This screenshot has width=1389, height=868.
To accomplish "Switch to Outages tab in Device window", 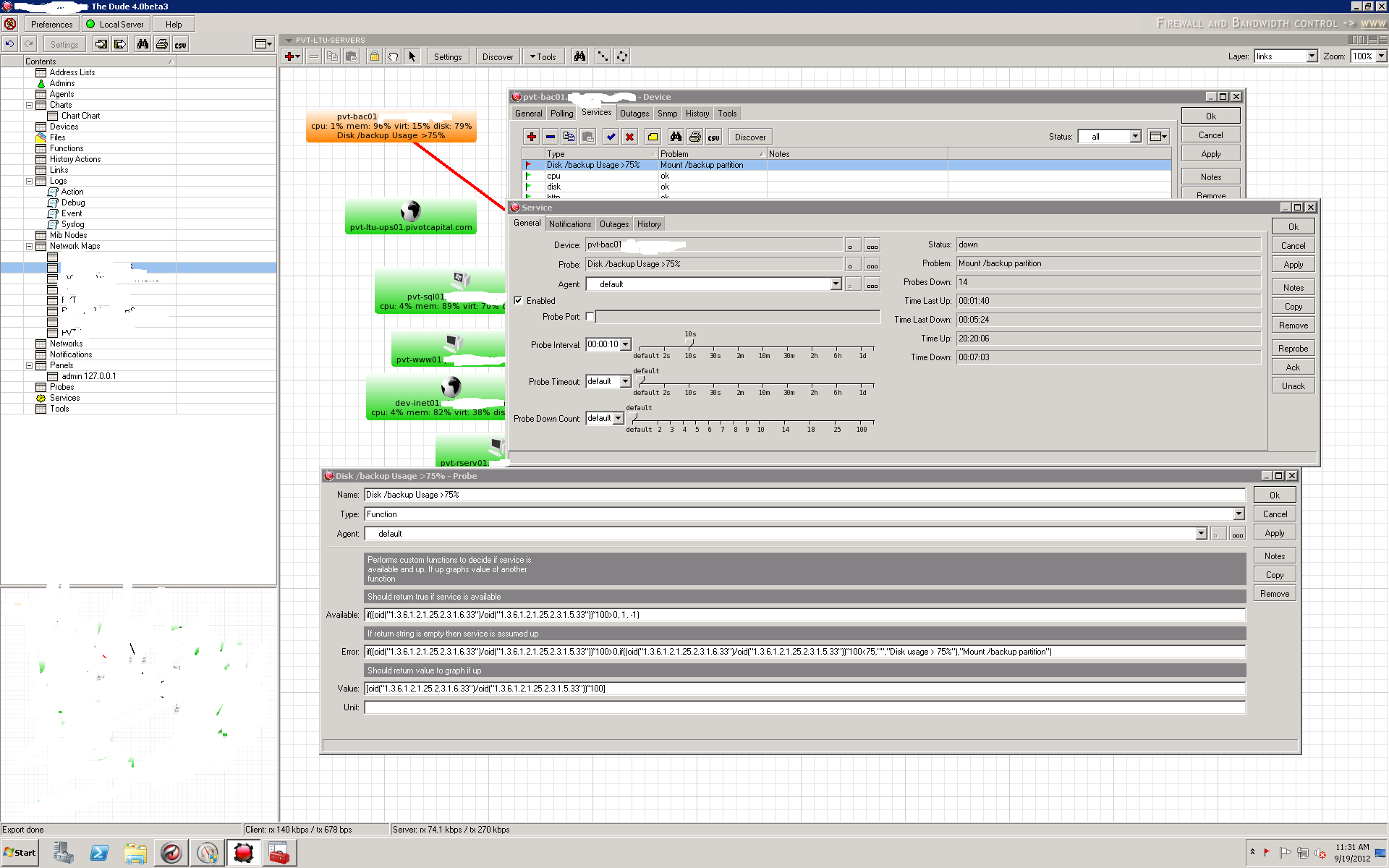I will tap(634, 114).
